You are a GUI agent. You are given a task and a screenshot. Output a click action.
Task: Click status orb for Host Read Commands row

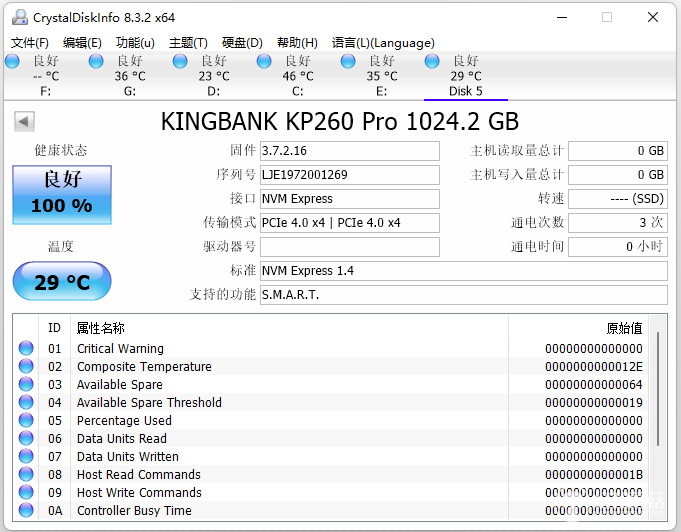click(x=26, y=474)
